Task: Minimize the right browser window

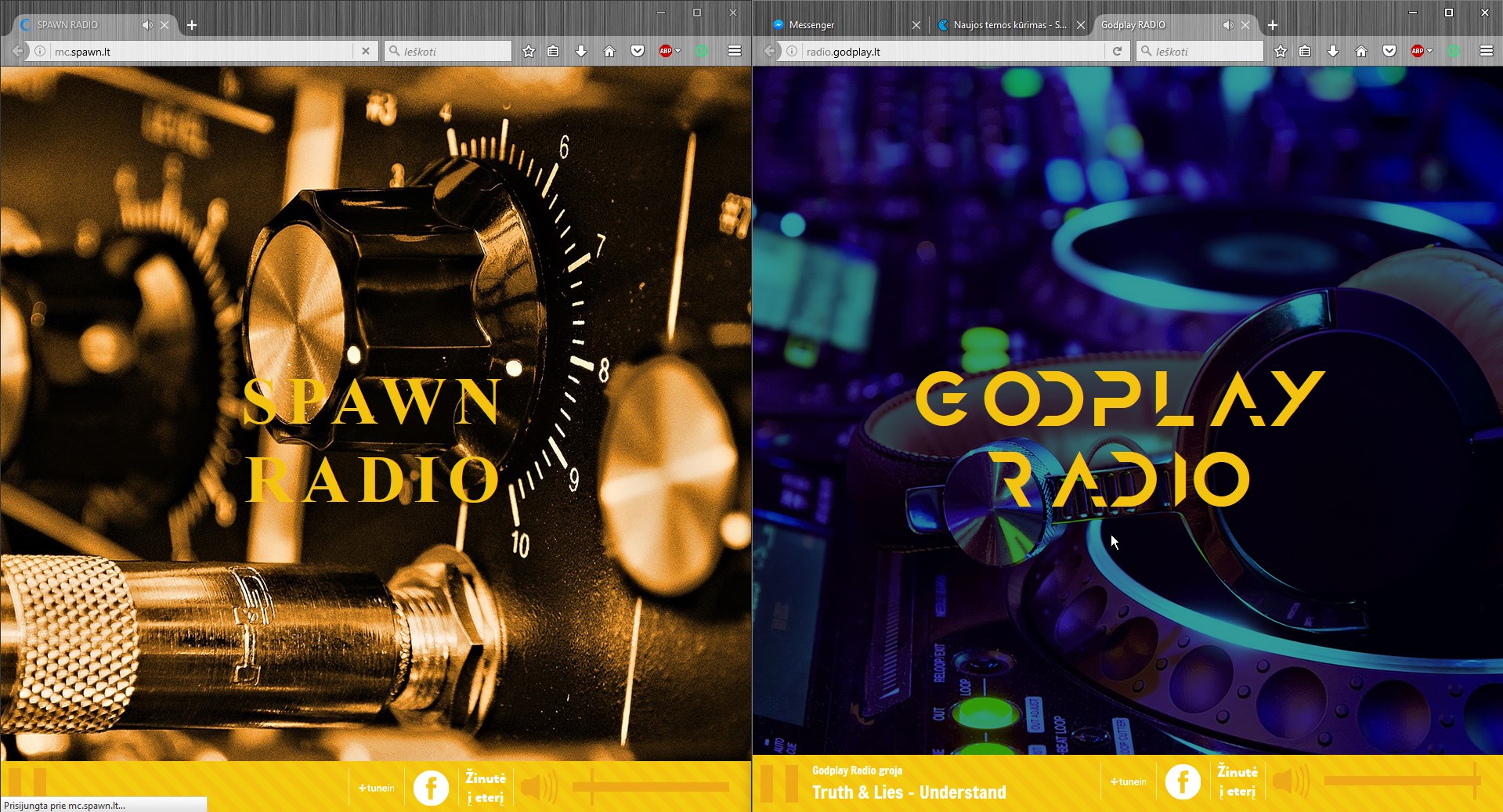Action: 1413,13
